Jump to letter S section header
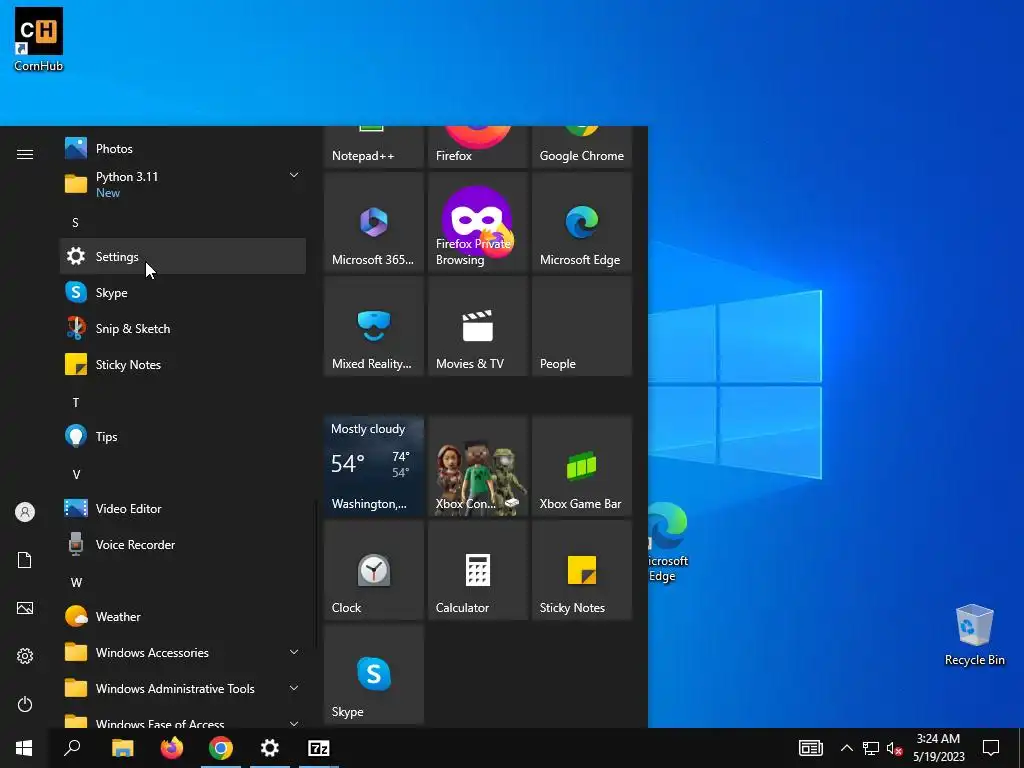Viewport: 1024px width, 768px height. coord(76,223)
